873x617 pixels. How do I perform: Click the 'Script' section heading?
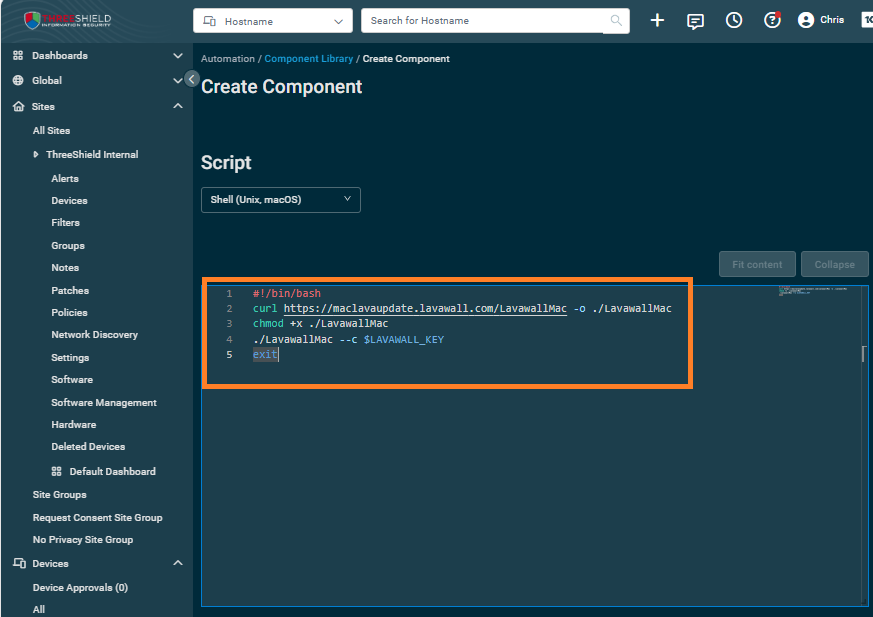pyautogui.click(x=226, y=163)
